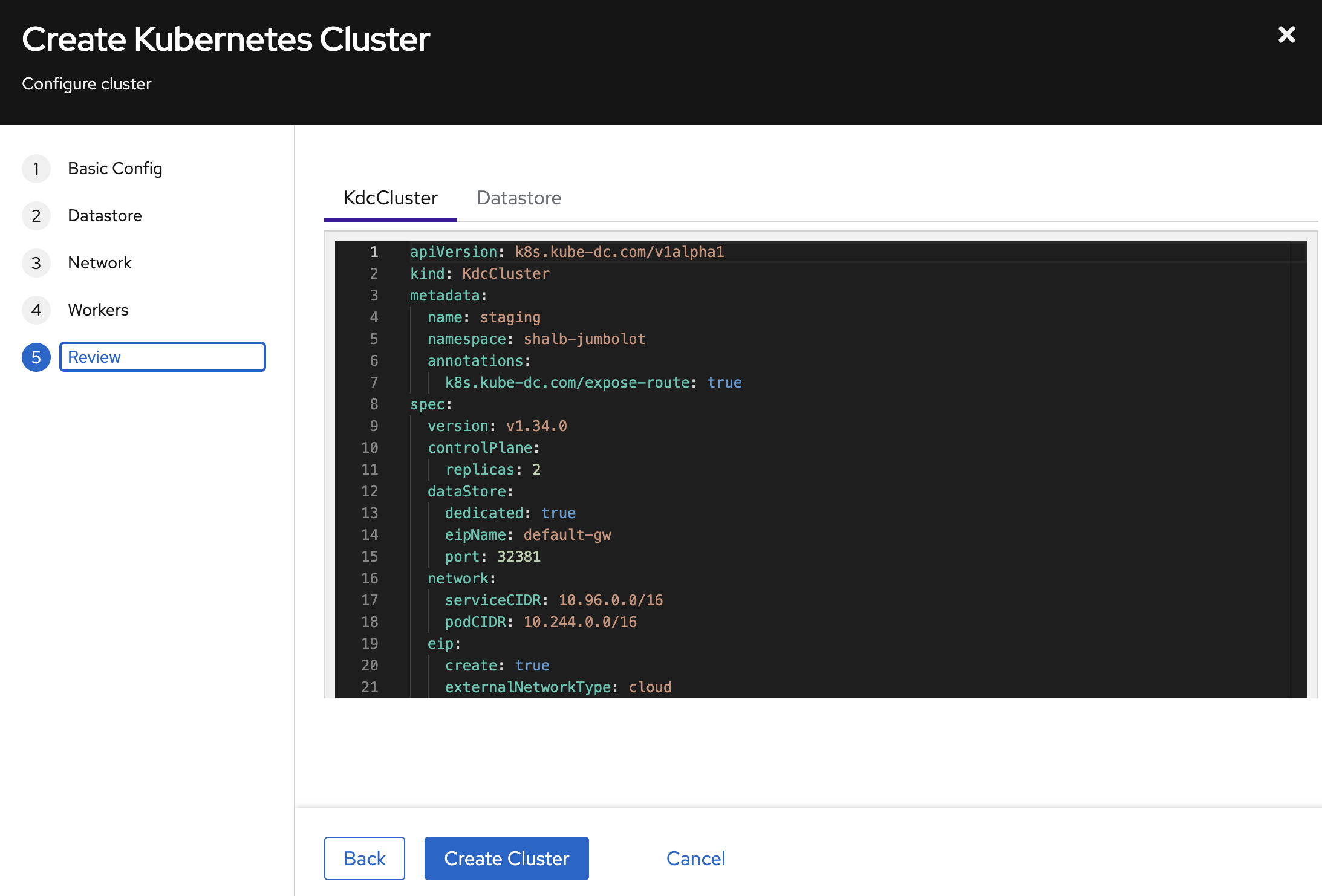Click step 5 Review number circle

click(36, 357)
